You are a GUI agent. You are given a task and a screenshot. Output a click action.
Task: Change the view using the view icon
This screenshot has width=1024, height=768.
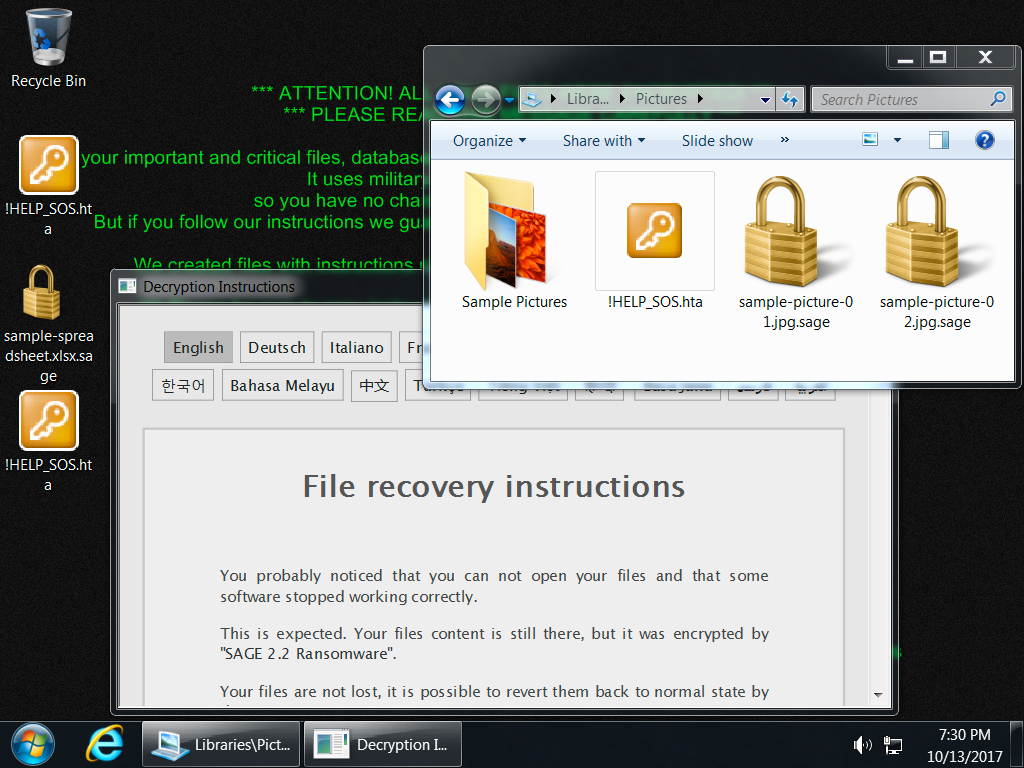(x=870, y=139)
